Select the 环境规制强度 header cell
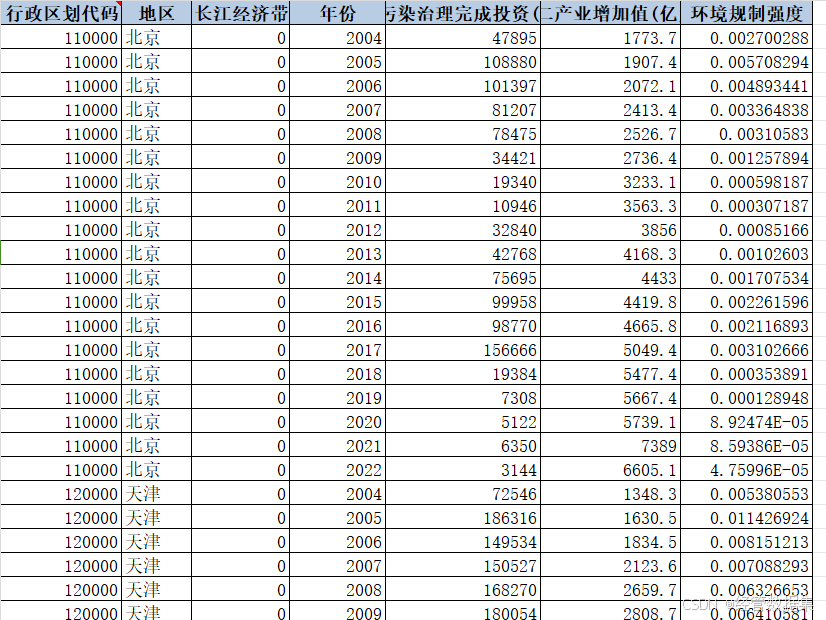Screen dimensions: 826x620 tap(746, 13)
